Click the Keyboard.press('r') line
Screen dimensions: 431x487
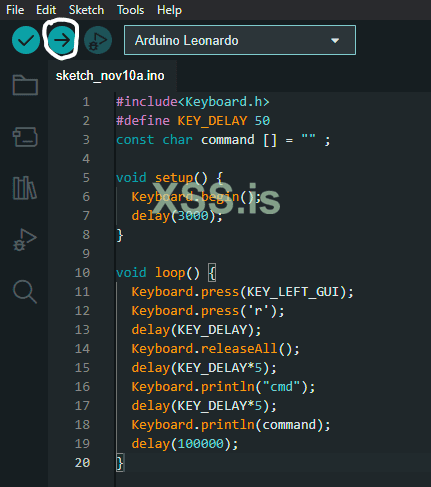click(x=208, y=311)
